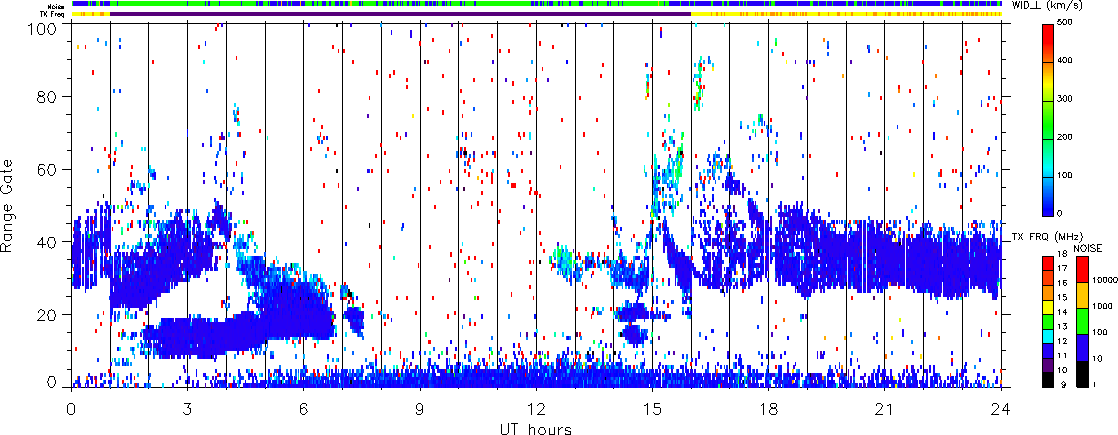Click the 300 label on the width colorbar
The image size is (1118, 435).
pyautogui.click(x=1067, y=101)
